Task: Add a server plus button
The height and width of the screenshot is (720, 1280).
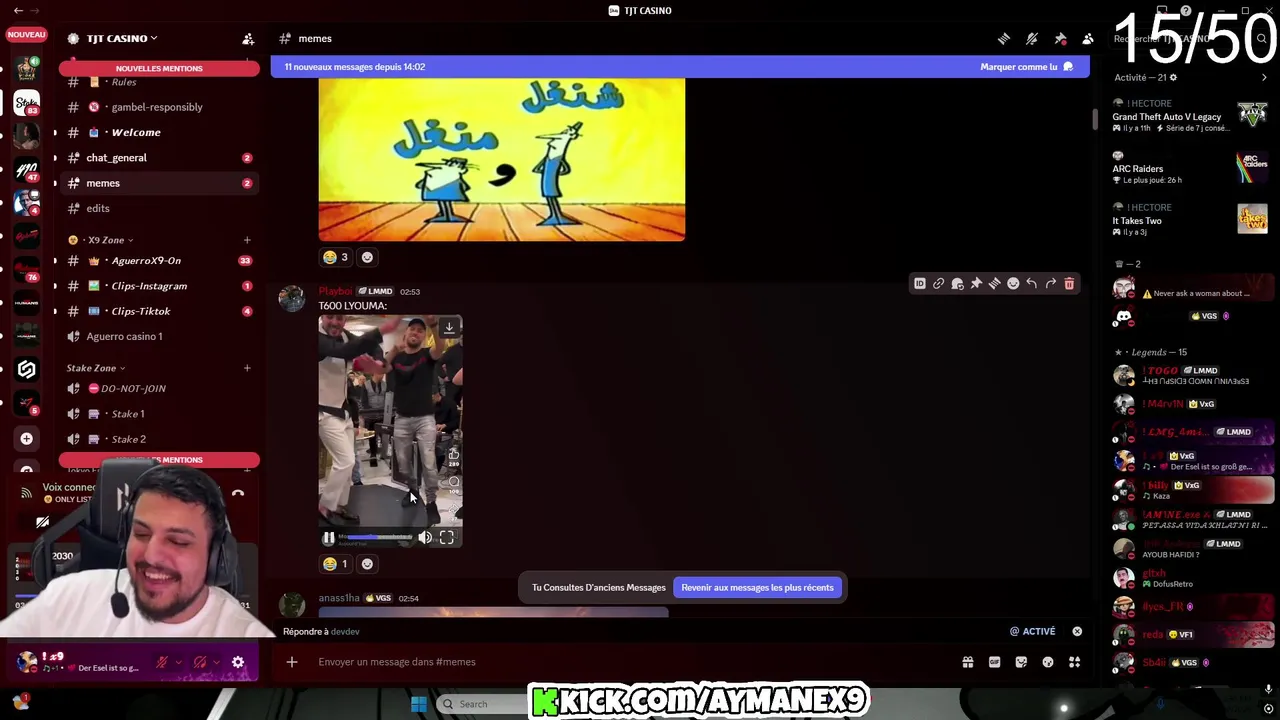Action: pos(27,438)
